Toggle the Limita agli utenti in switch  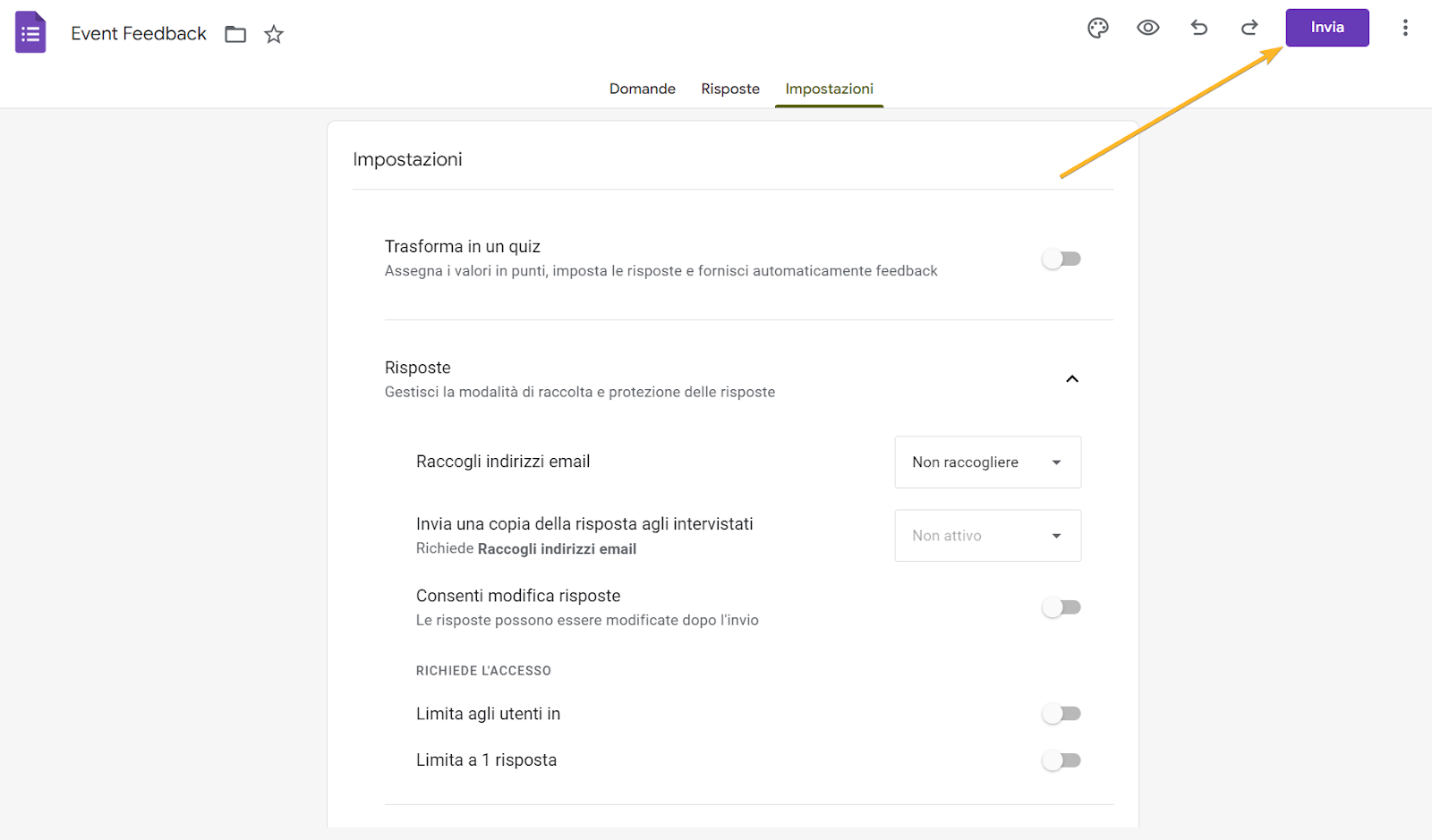click(x=1061, y=714)
